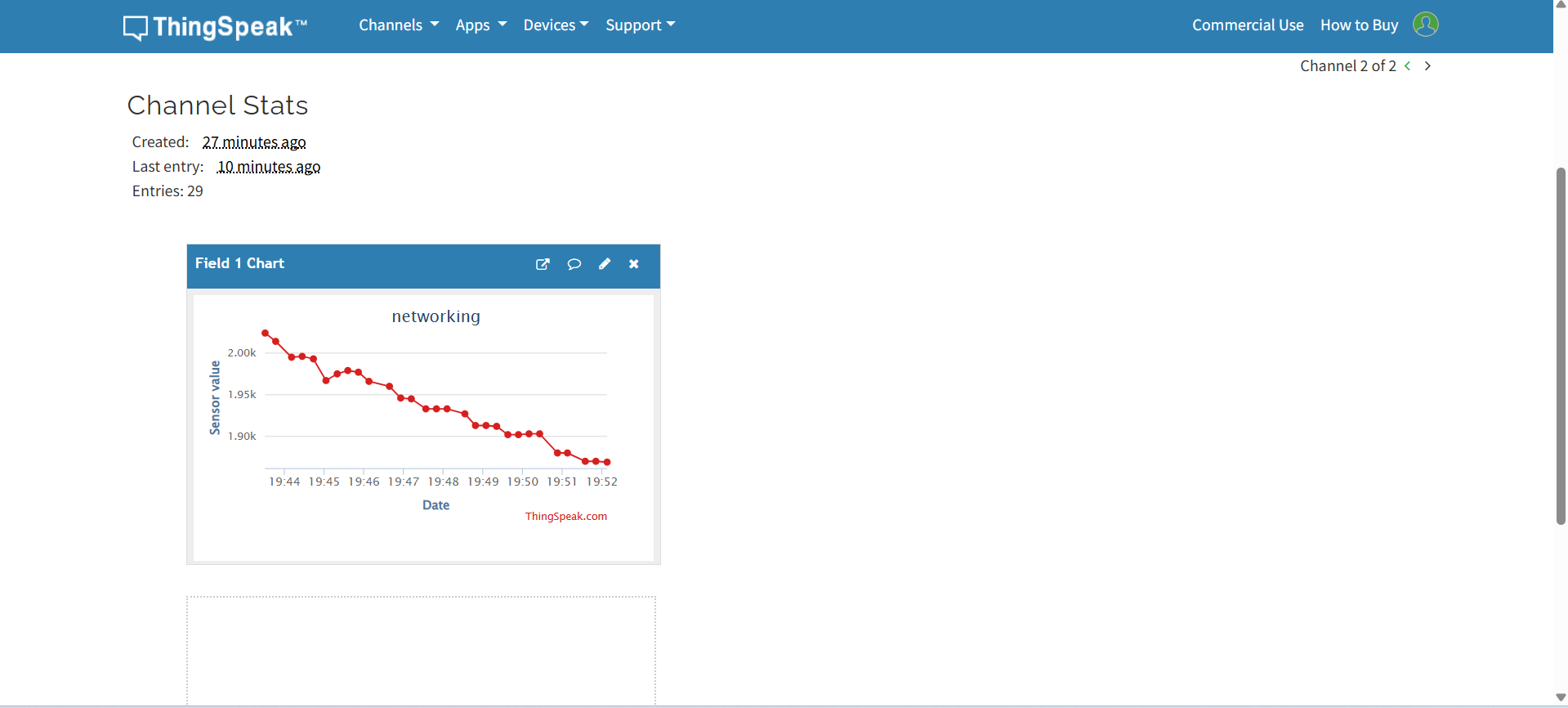The width and height of the screenshot is (1568, 708).
Task: Click the 'Field 1 Chart' title text
Action: pyautogui.click(x=239, y=263)
